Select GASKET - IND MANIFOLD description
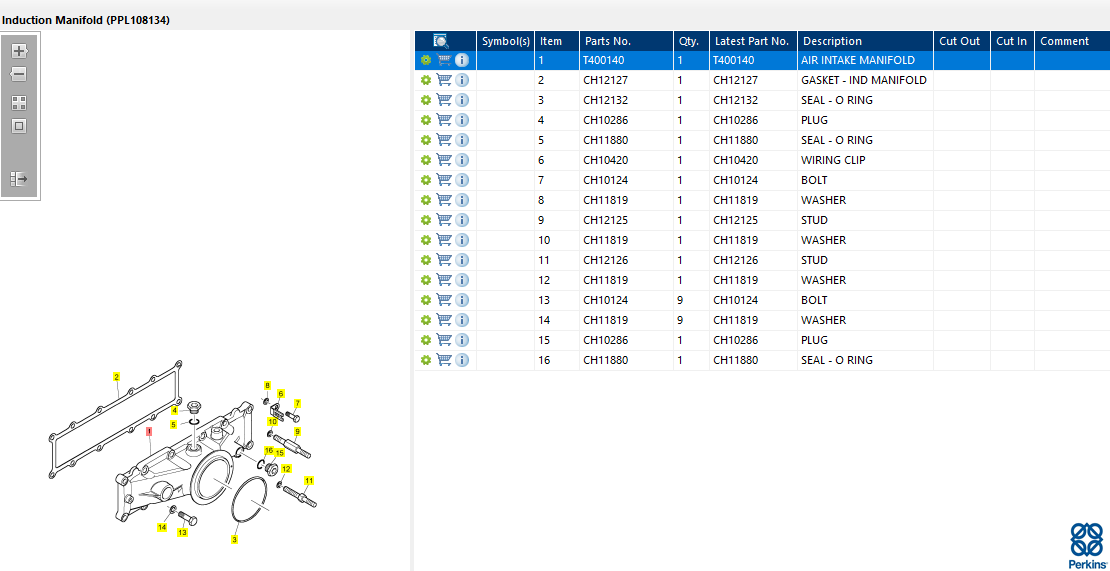This screenshot has width=1110, height=571. pyautogui.click(x=864, y=80)
